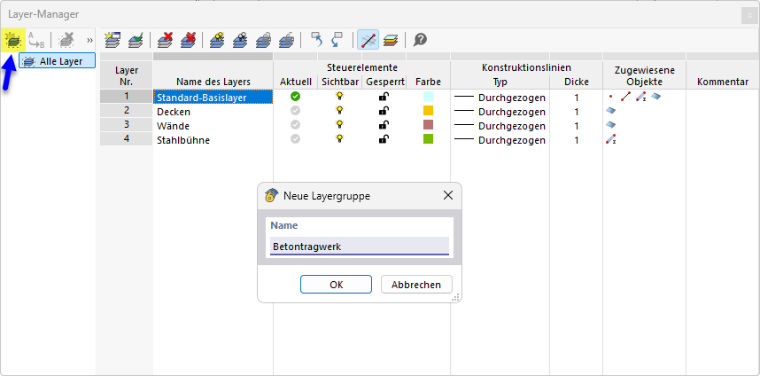Toggle the construction lines display icon
The height and width of the screenshot is (376, 760).
368,40
